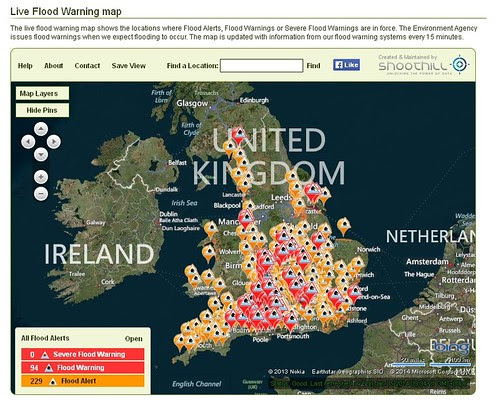This screenshot has width=499, height=410.
Task: Click the IRELAND country label
Action: (99, 254)
